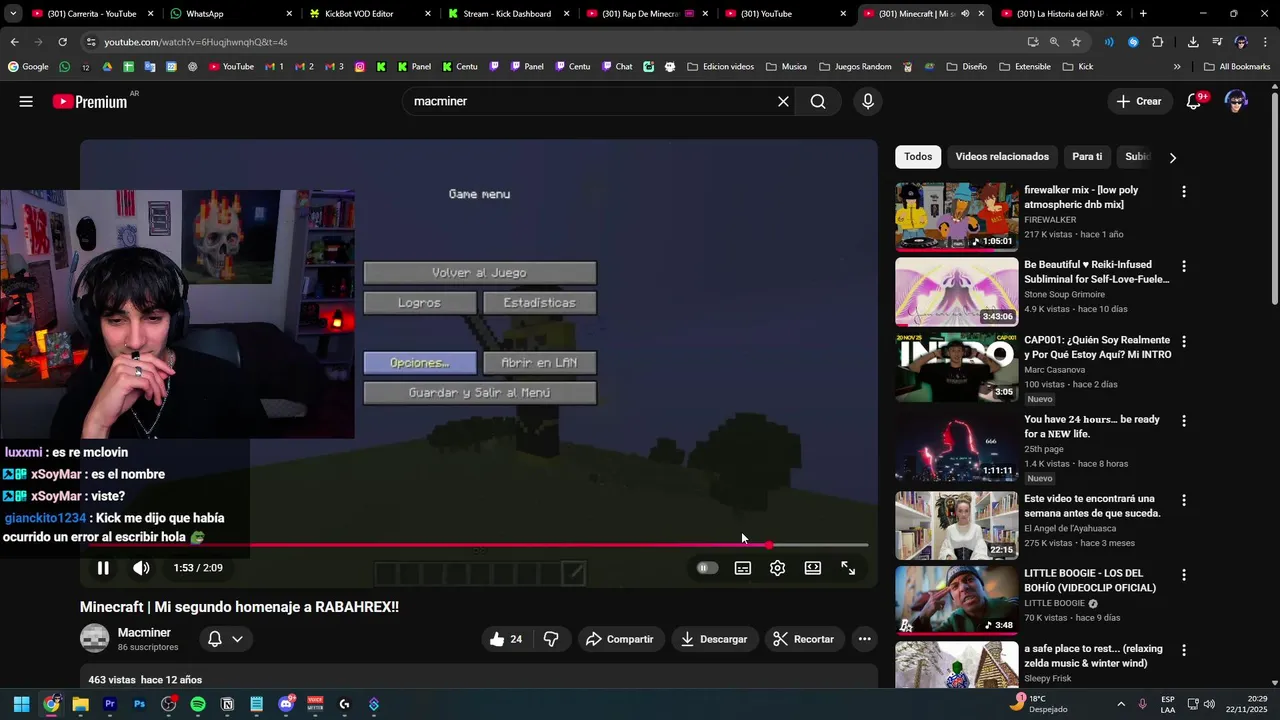
Task: Expand the subscription notification bell dropdown
Action: tap(225, 639)
